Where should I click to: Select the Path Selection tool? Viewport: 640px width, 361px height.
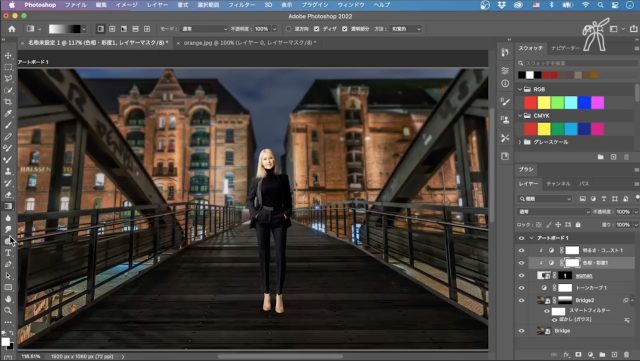click(8, 276)
